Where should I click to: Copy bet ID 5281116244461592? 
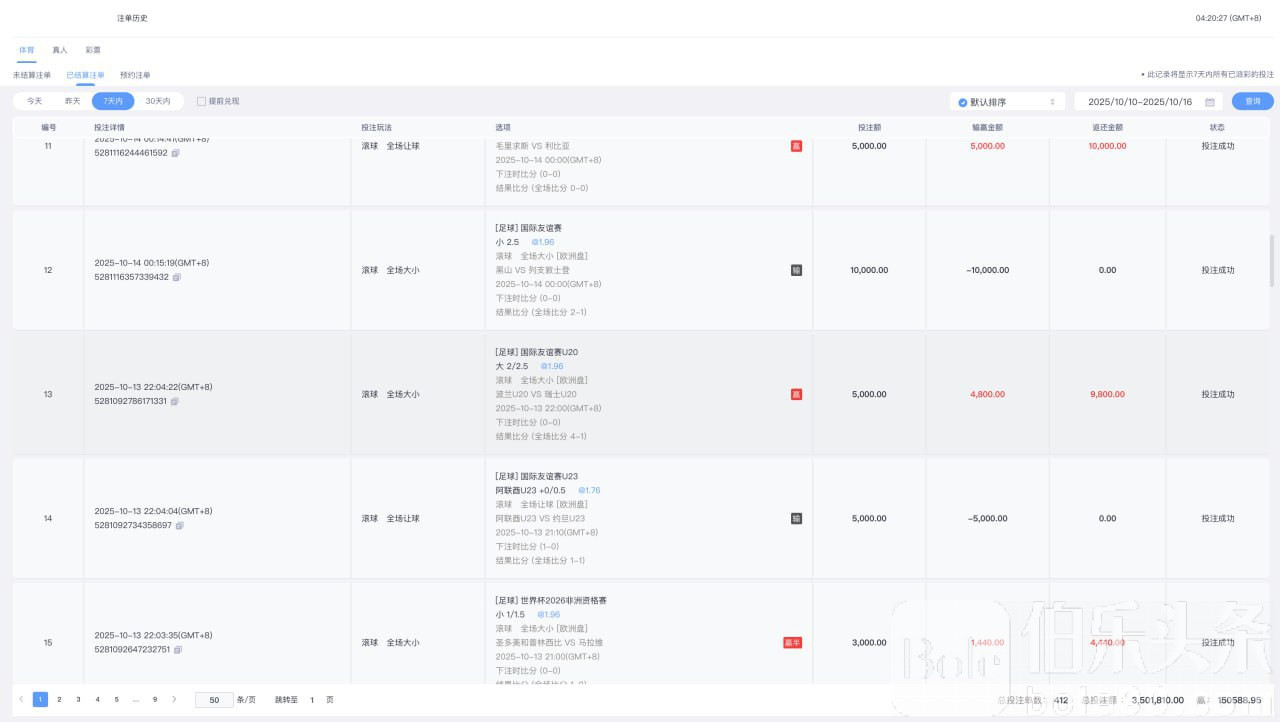tap(175, 153)
